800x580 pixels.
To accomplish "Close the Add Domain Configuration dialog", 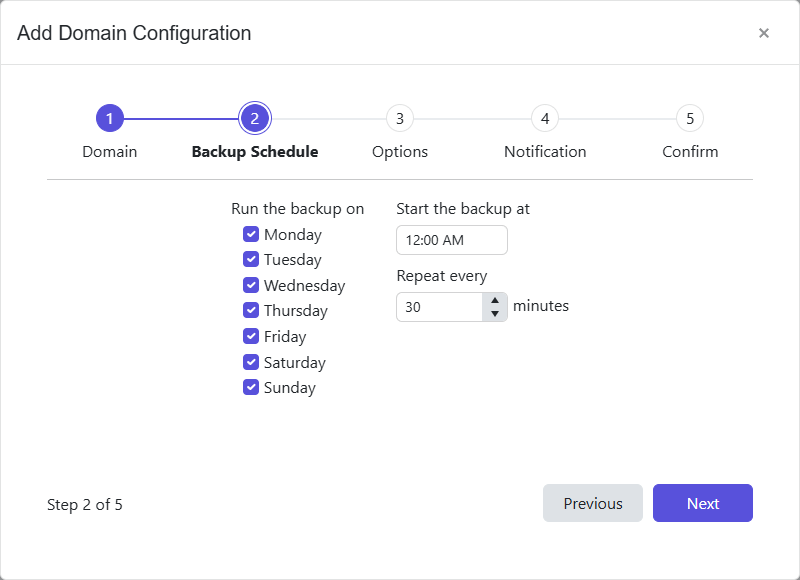I will coord(764,33).
